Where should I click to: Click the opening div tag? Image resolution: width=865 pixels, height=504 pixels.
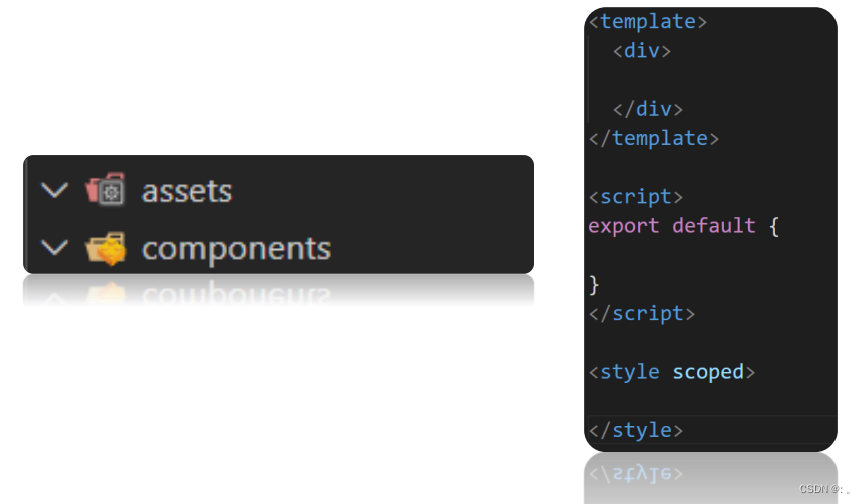641,51
